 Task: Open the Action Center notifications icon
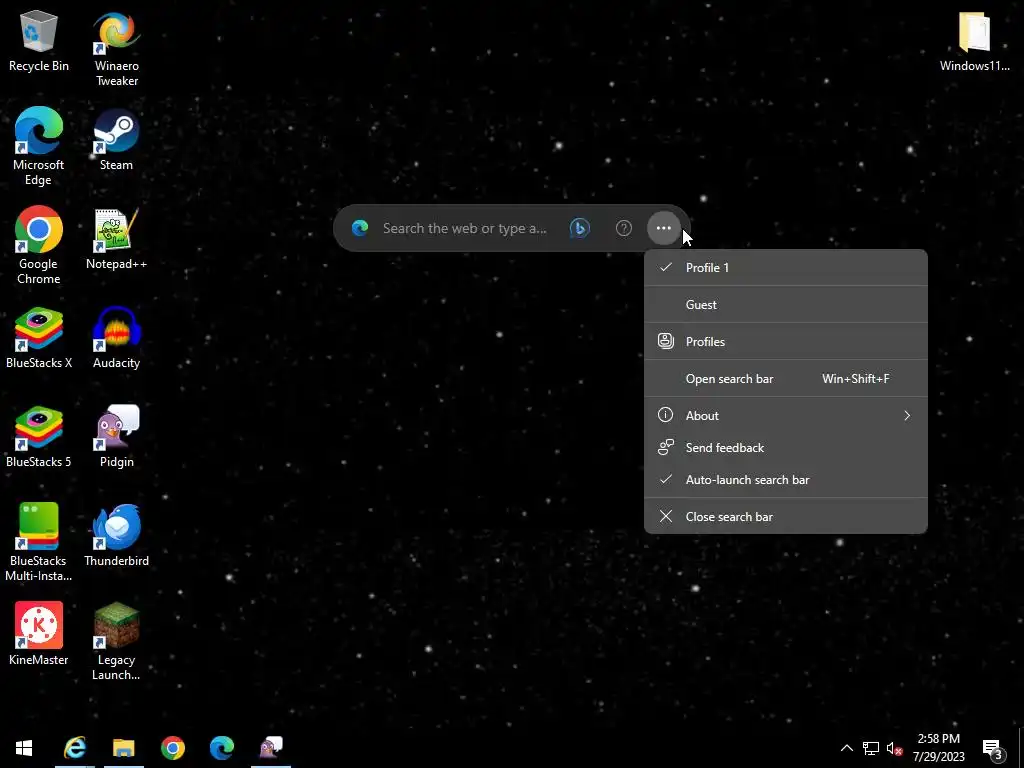click(x=993, y=749)
